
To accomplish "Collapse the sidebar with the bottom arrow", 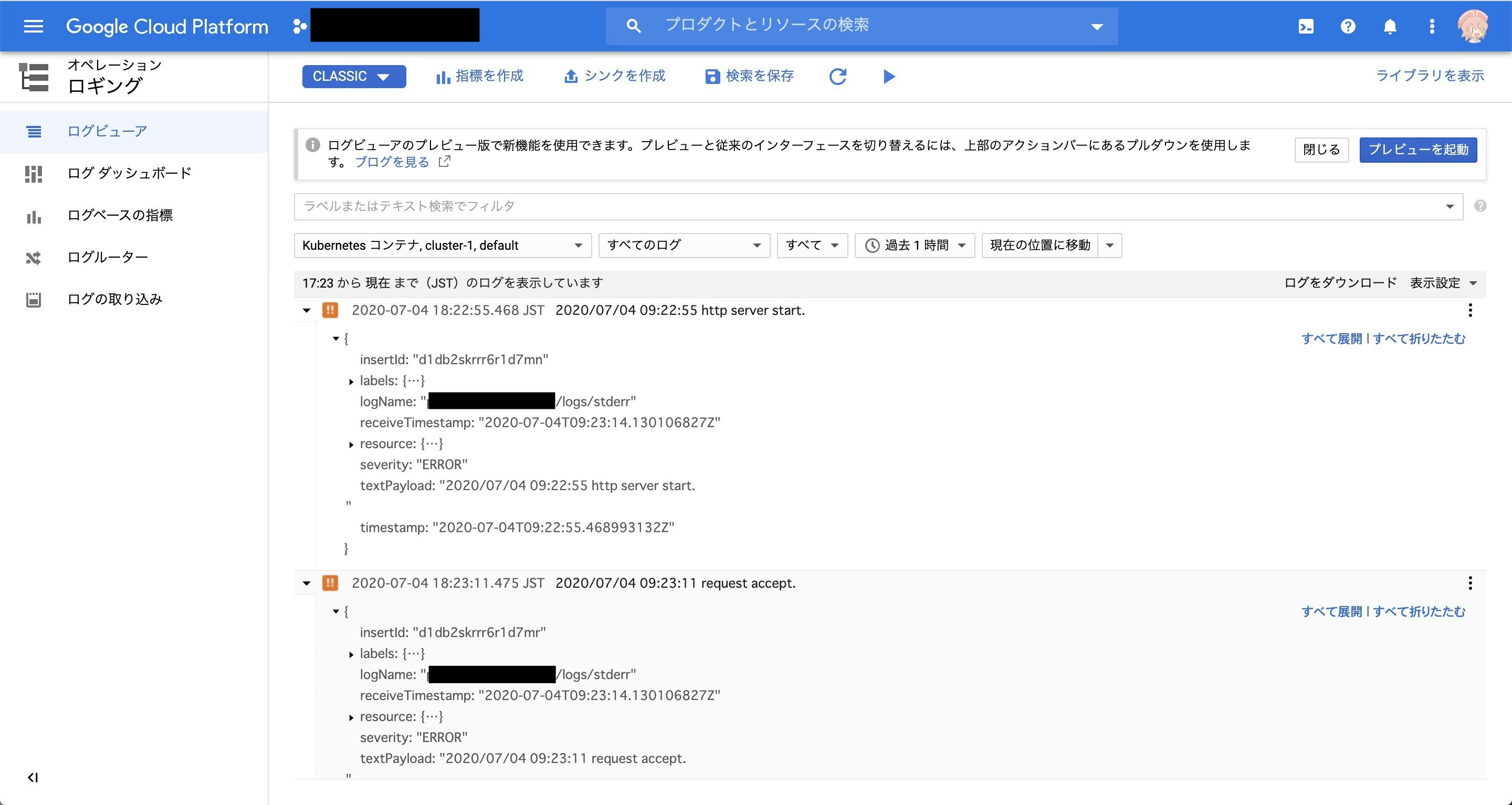I will tap(33, 777).
